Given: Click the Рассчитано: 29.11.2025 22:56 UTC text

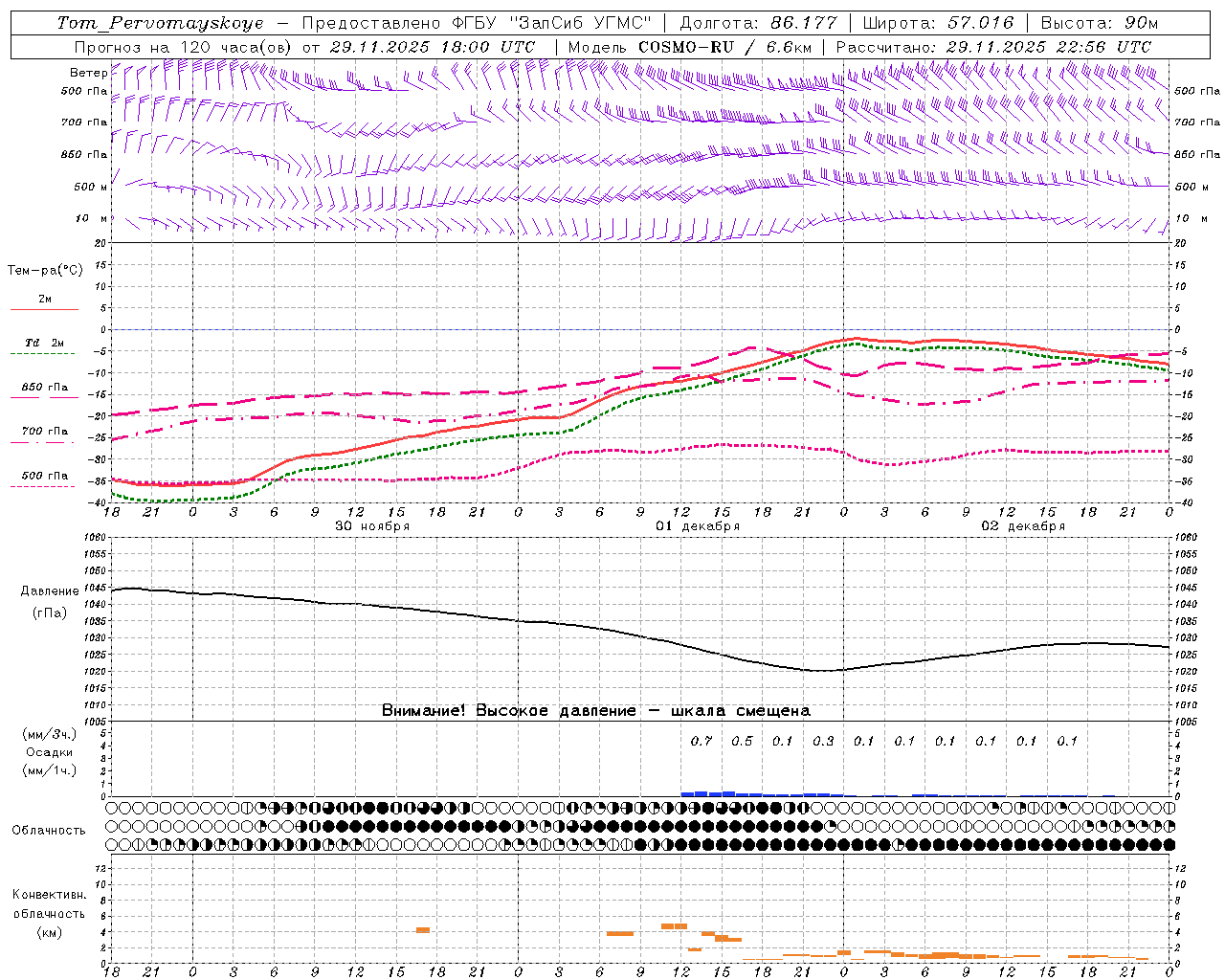Looking at the screenshot, I should pyautogui.click(x=993, y=47).
